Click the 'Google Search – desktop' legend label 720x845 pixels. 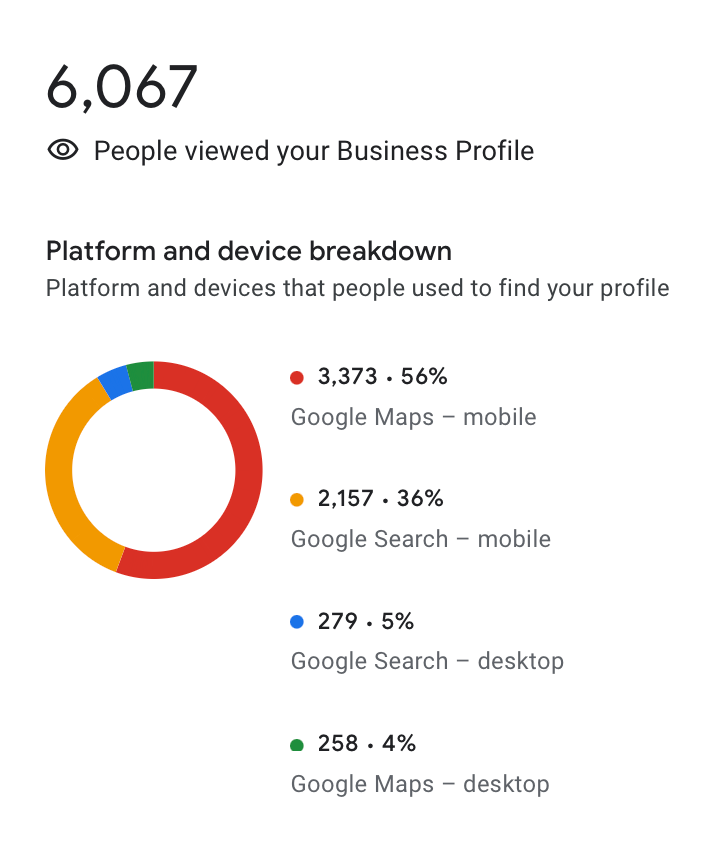[427, 661]
